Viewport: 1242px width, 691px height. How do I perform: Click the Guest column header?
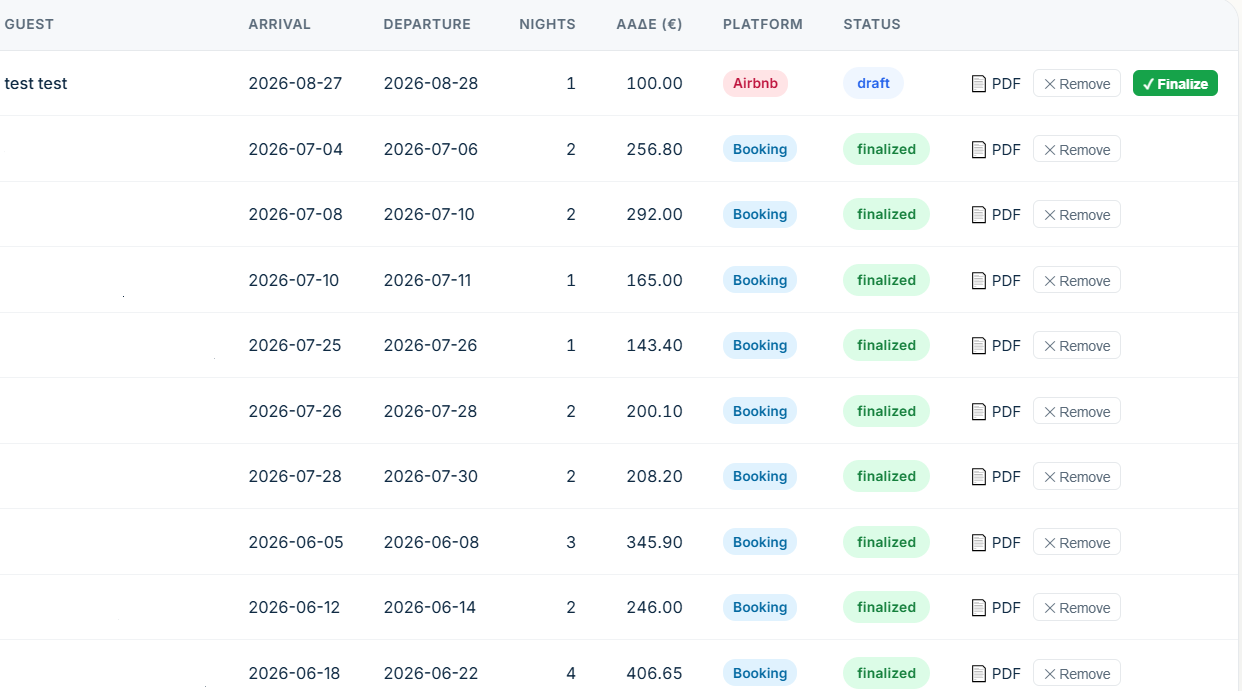click(x=29, y=24)
